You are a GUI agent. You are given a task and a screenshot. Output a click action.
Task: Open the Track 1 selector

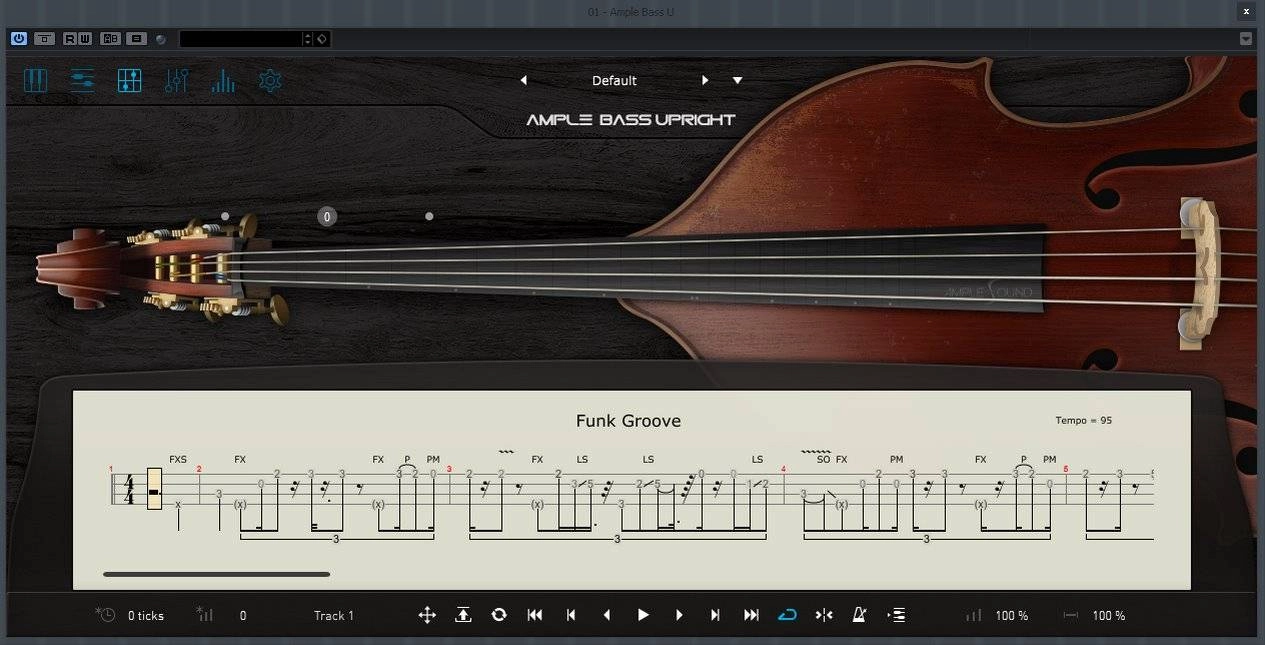click(334, 616)
